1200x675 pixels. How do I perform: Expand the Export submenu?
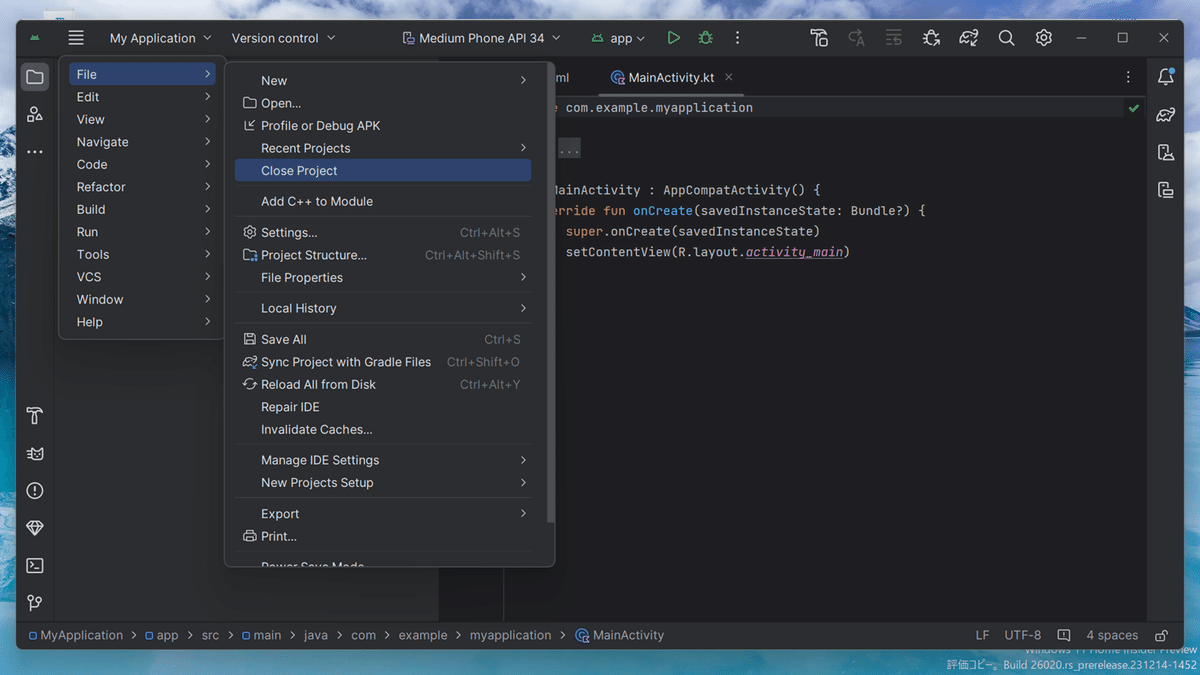coord(383,514)
